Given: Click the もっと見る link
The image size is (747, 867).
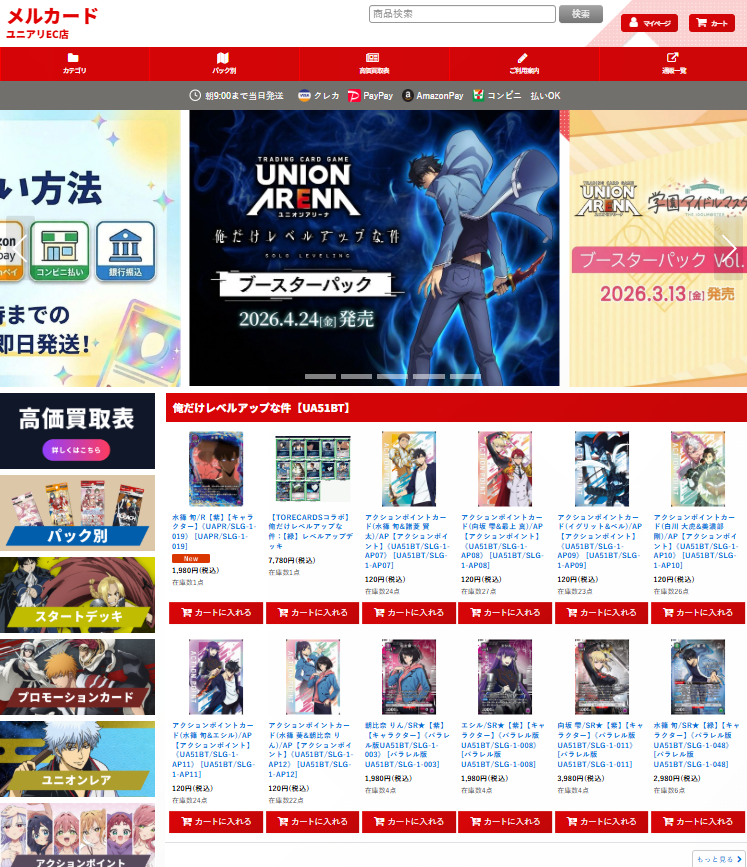Looking at the screenshot, I should click(719, 859).
